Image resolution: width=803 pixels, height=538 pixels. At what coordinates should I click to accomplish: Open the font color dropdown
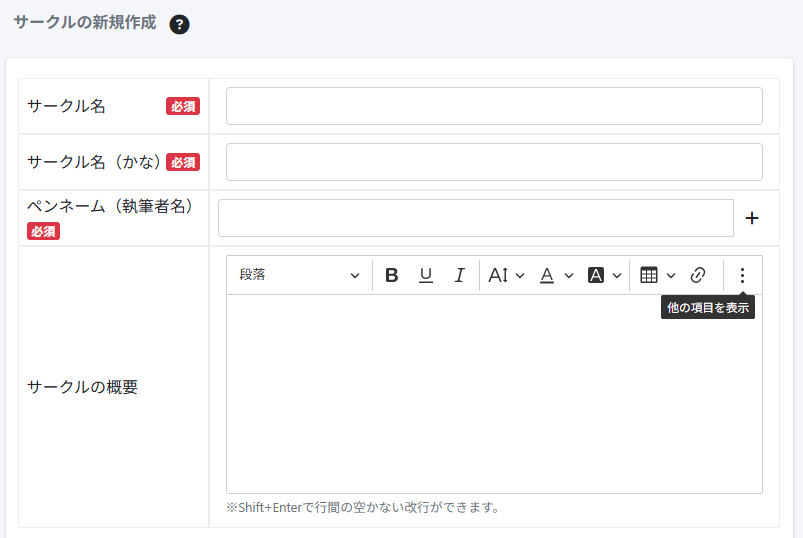557,275
